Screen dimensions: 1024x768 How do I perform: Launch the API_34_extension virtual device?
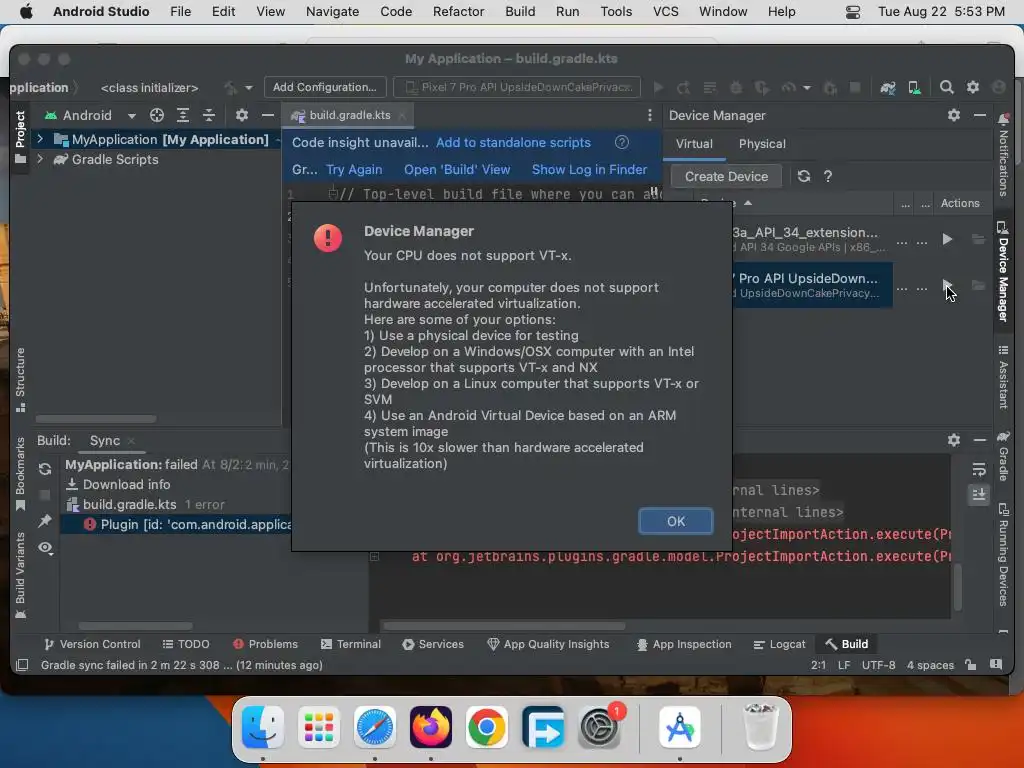(x=947, y=240)
